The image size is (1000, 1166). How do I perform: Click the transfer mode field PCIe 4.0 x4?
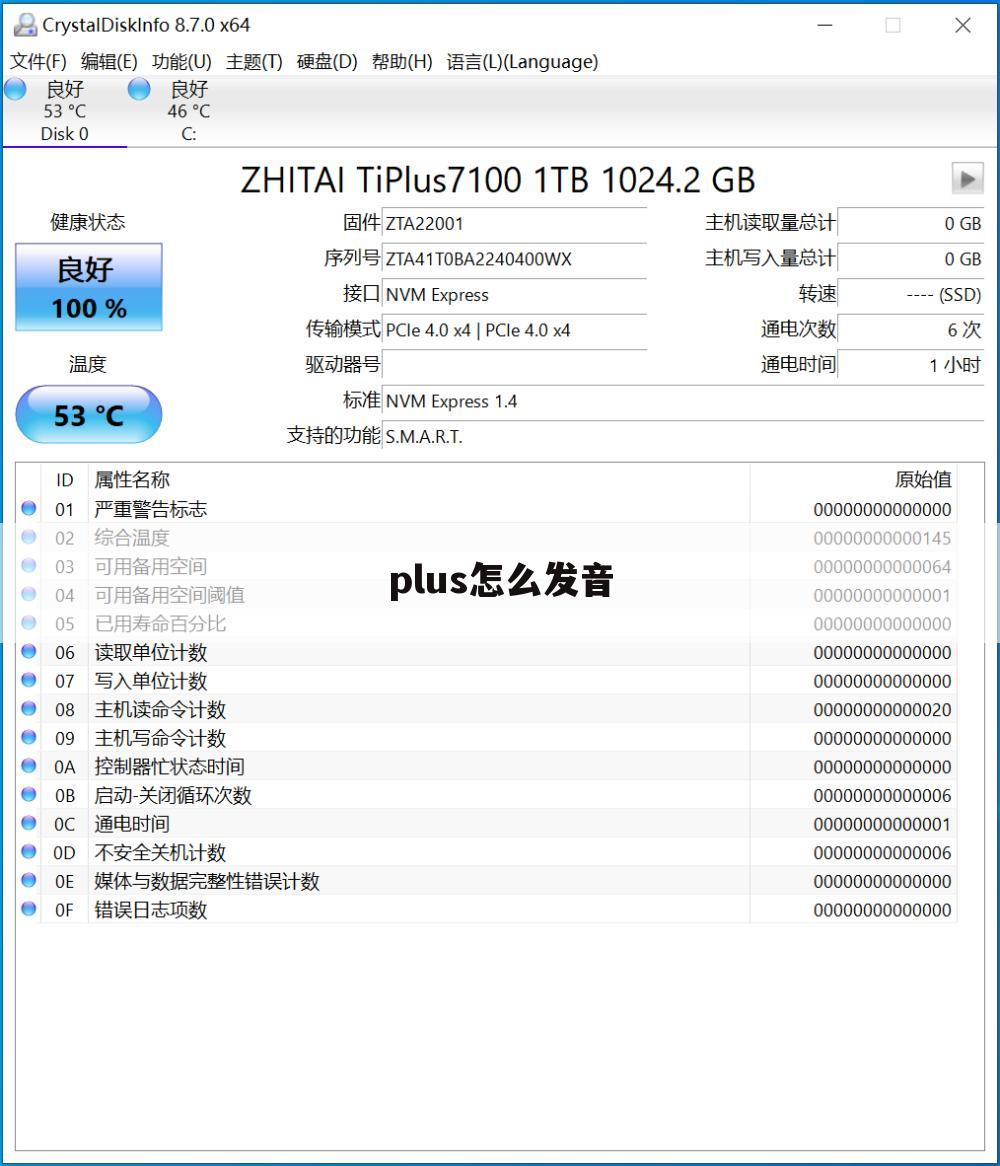[x=514, y=330]
